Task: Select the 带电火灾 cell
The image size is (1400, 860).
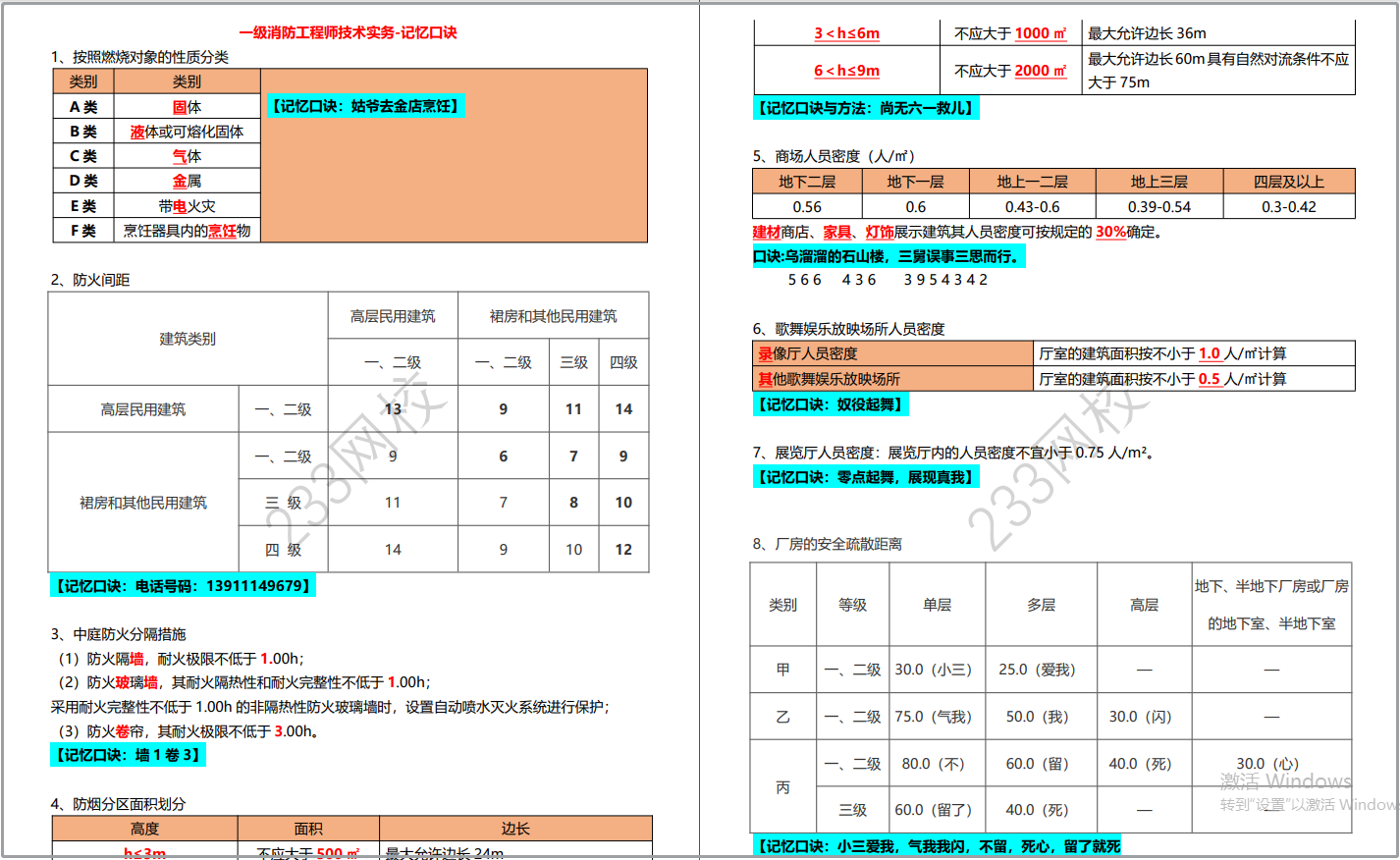Action: [187, 205]
